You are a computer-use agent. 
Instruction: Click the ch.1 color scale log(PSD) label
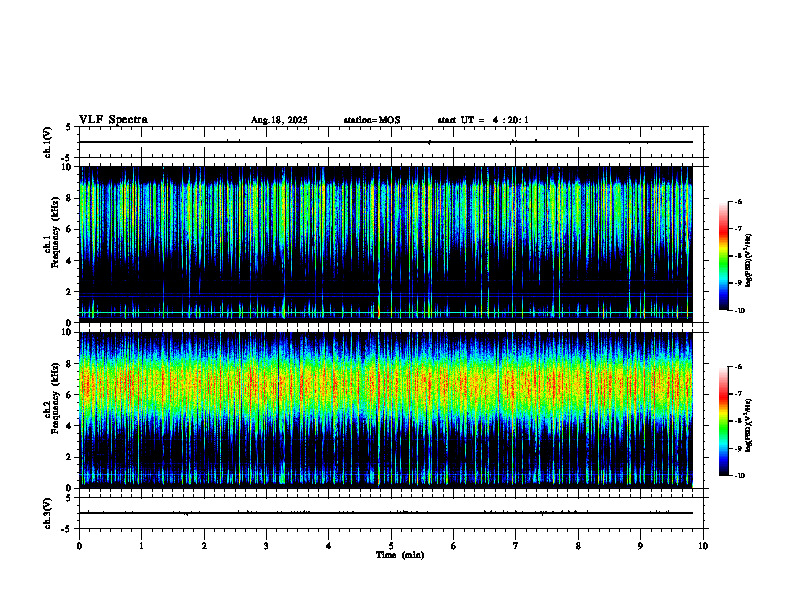[749, 260]
